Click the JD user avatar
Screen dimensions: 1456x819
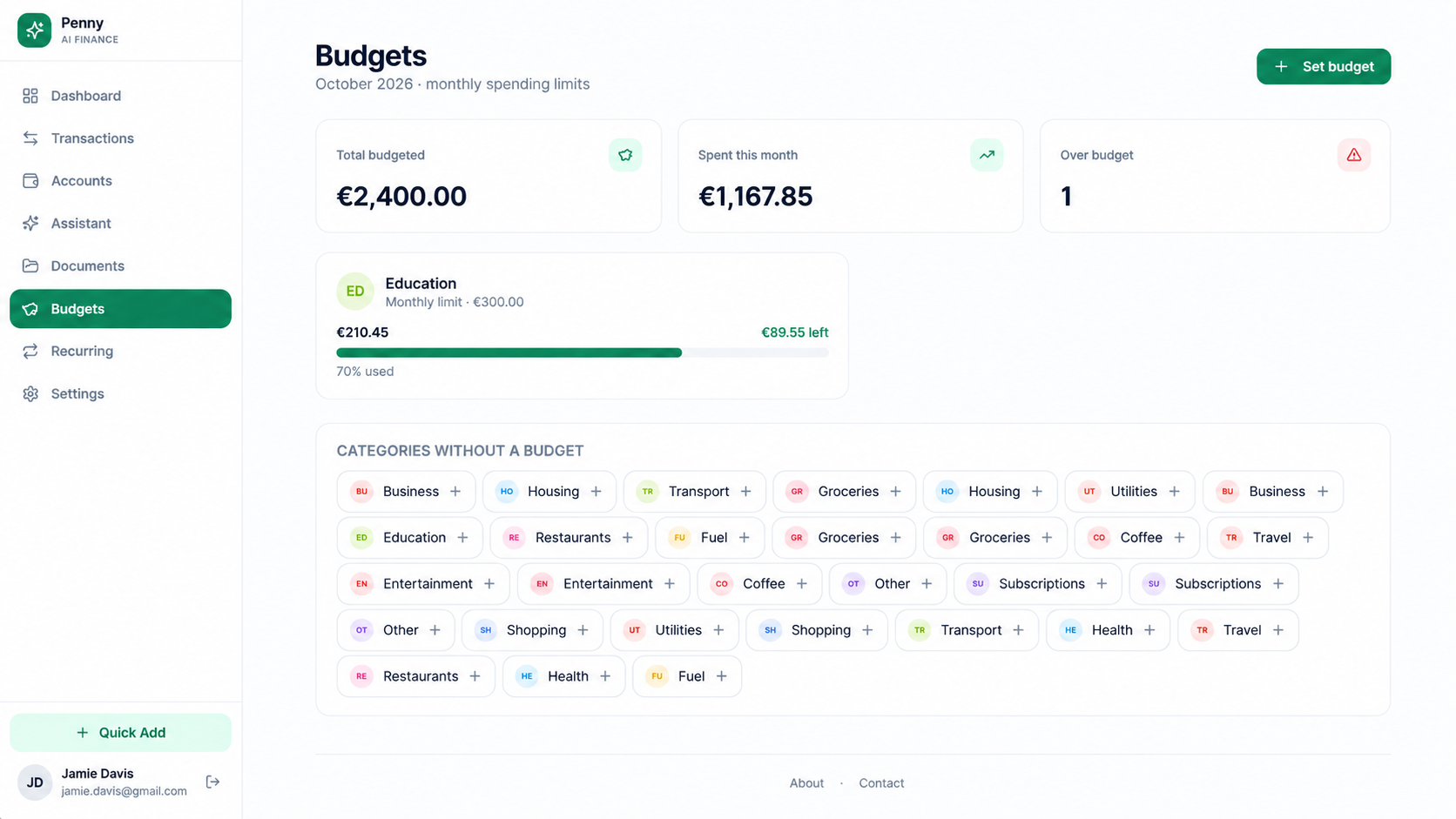click(35, 782)
